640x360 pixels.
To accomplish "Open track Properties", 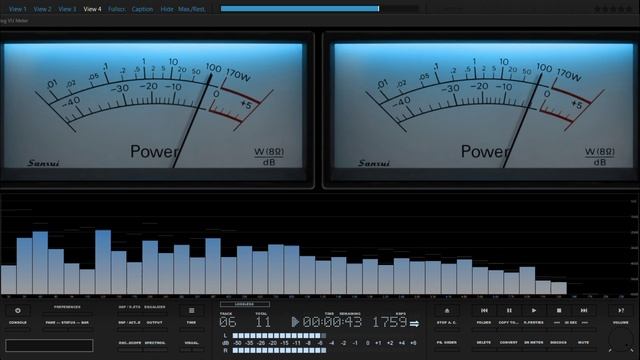I will pos(533,322).
